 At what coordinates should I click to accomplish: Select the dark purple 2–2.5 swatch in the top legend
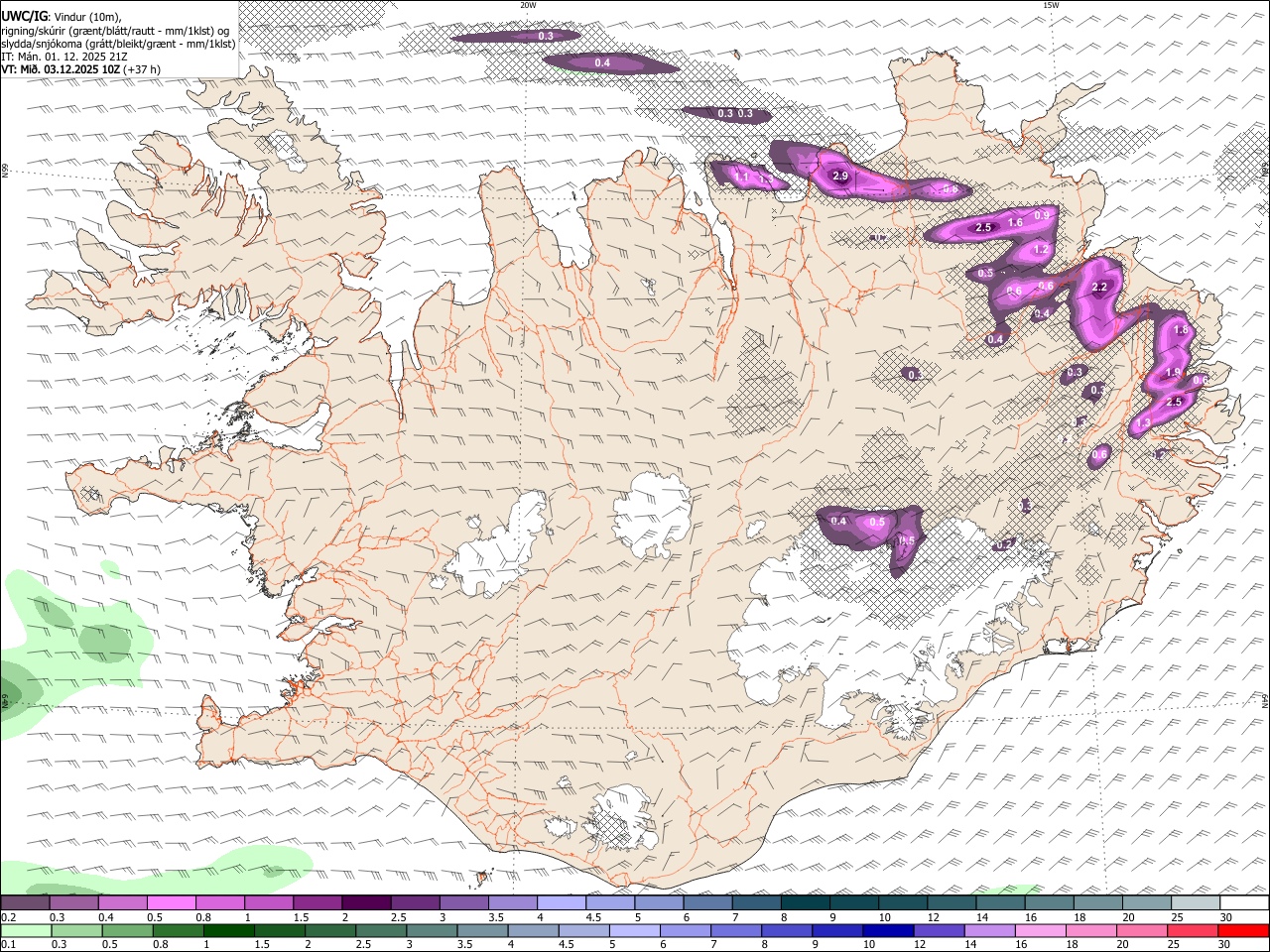pos(365,902)
